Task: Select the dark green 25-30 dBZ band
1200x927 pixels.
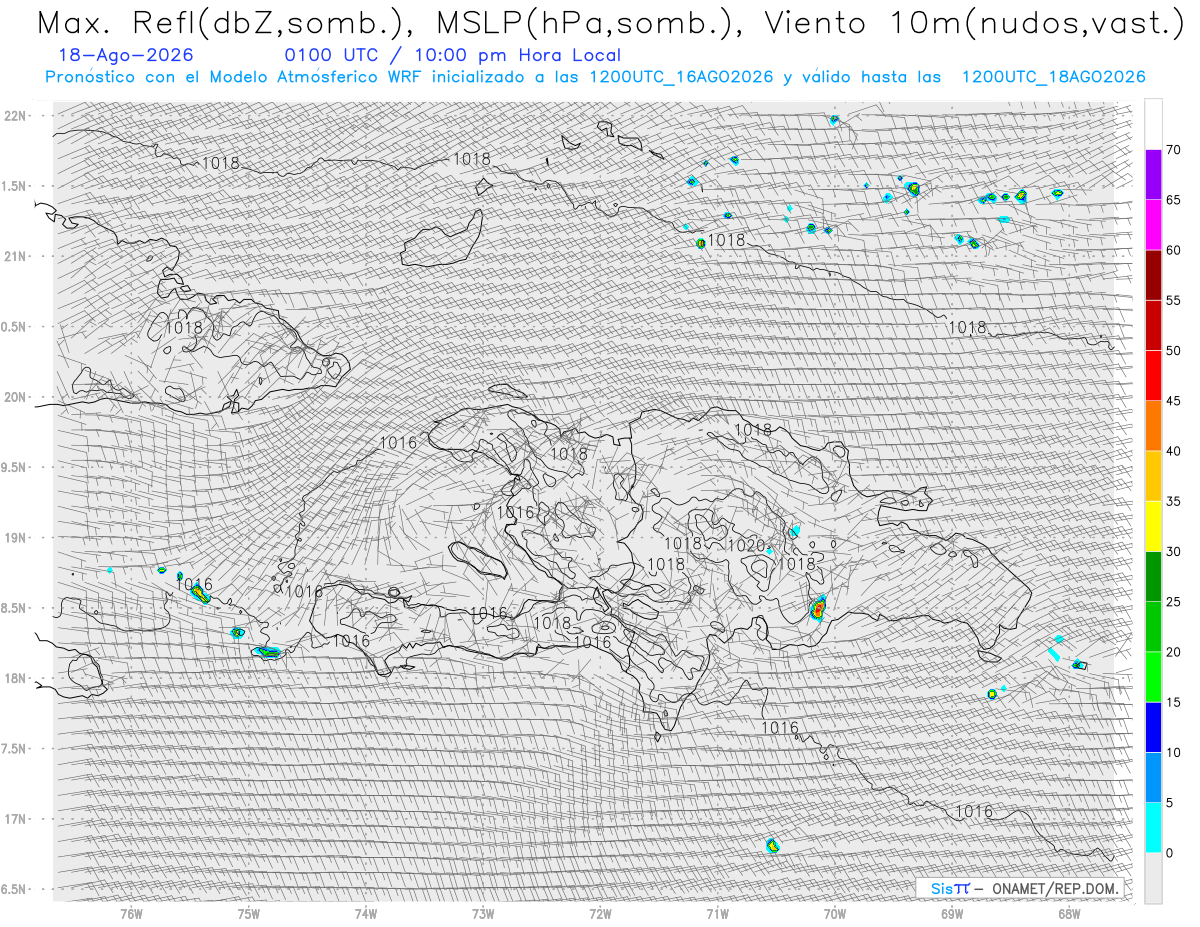Action: tap(1153, 577)
